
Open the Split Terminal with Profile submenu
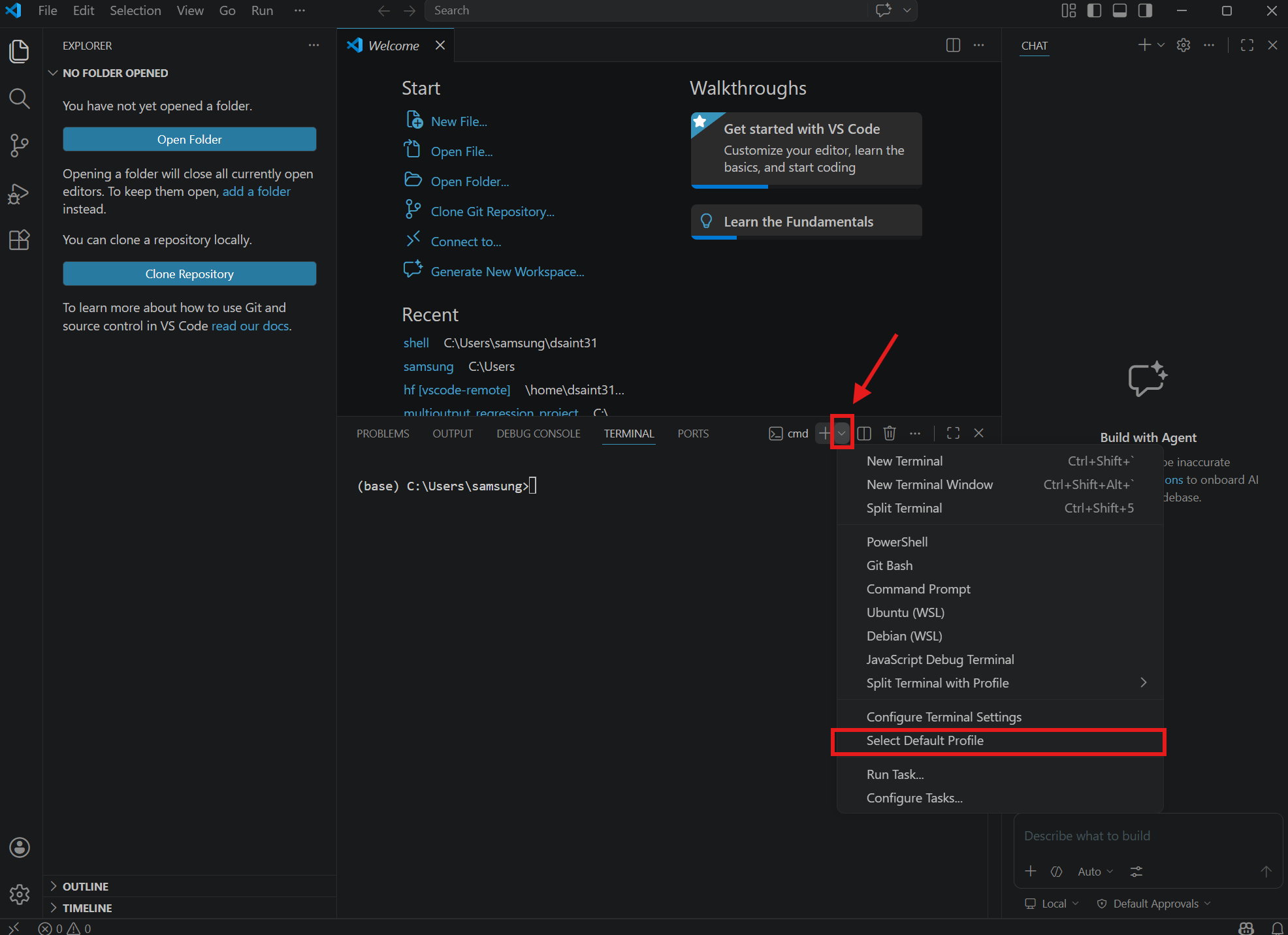click(1000, 683)
